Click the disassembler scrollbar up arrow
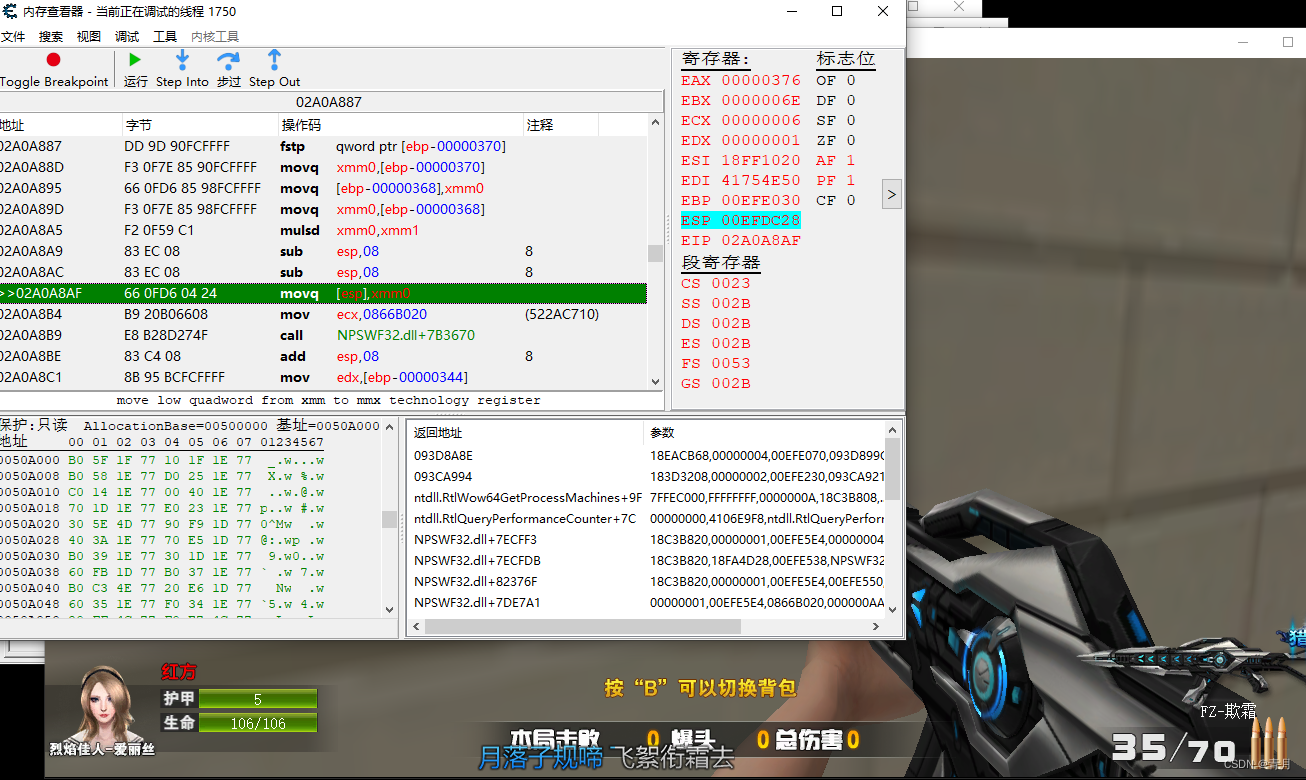The width and height of the screenshot is (1306, 780). [x=656, y=123]
